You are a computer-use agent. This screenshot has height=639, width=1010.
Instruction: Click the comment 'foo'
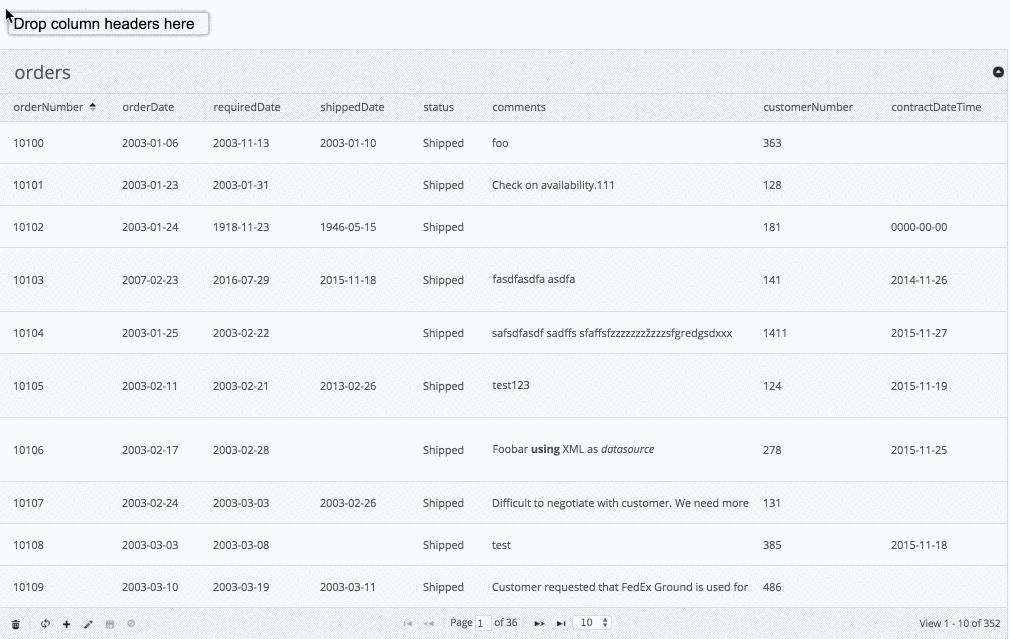click(500, 143)
